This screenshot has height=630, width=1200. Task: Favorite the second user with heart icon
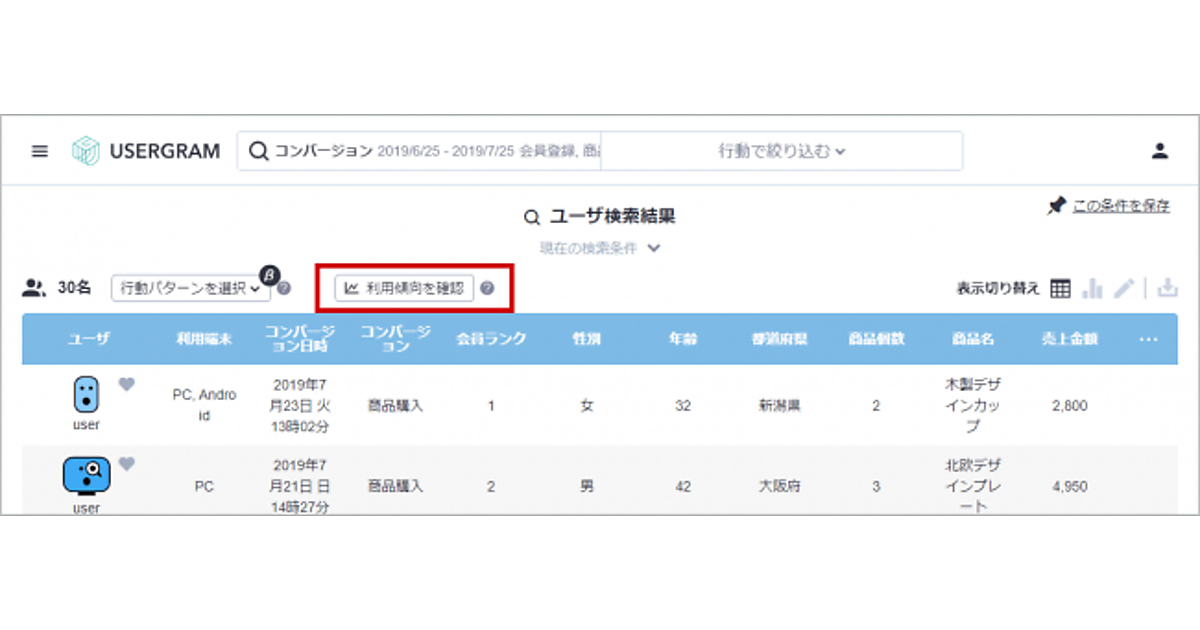[x=126, y=464]
